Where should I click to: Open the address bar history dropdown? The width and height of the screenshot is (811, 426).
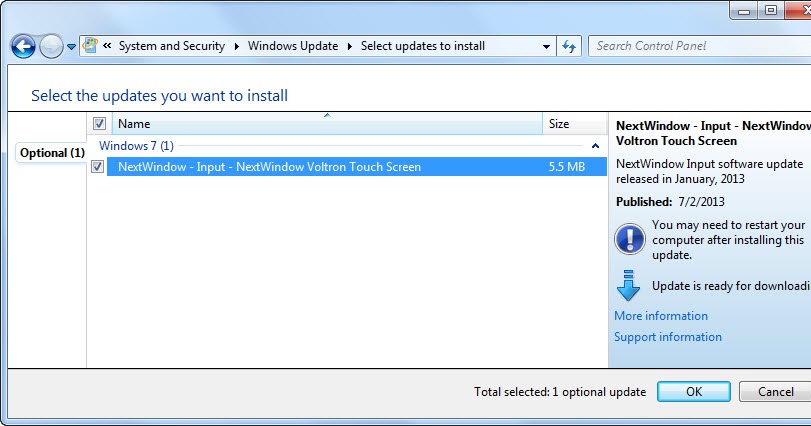pyautogui.click(x=546, y=47)
